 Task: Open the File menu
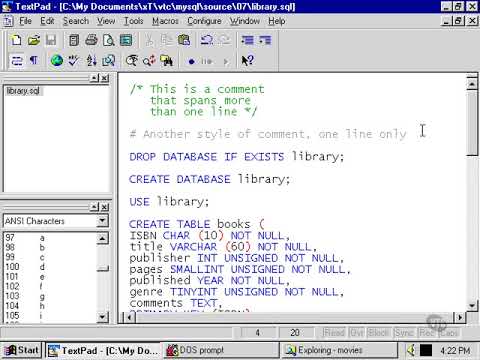click(x=25, y=21)
